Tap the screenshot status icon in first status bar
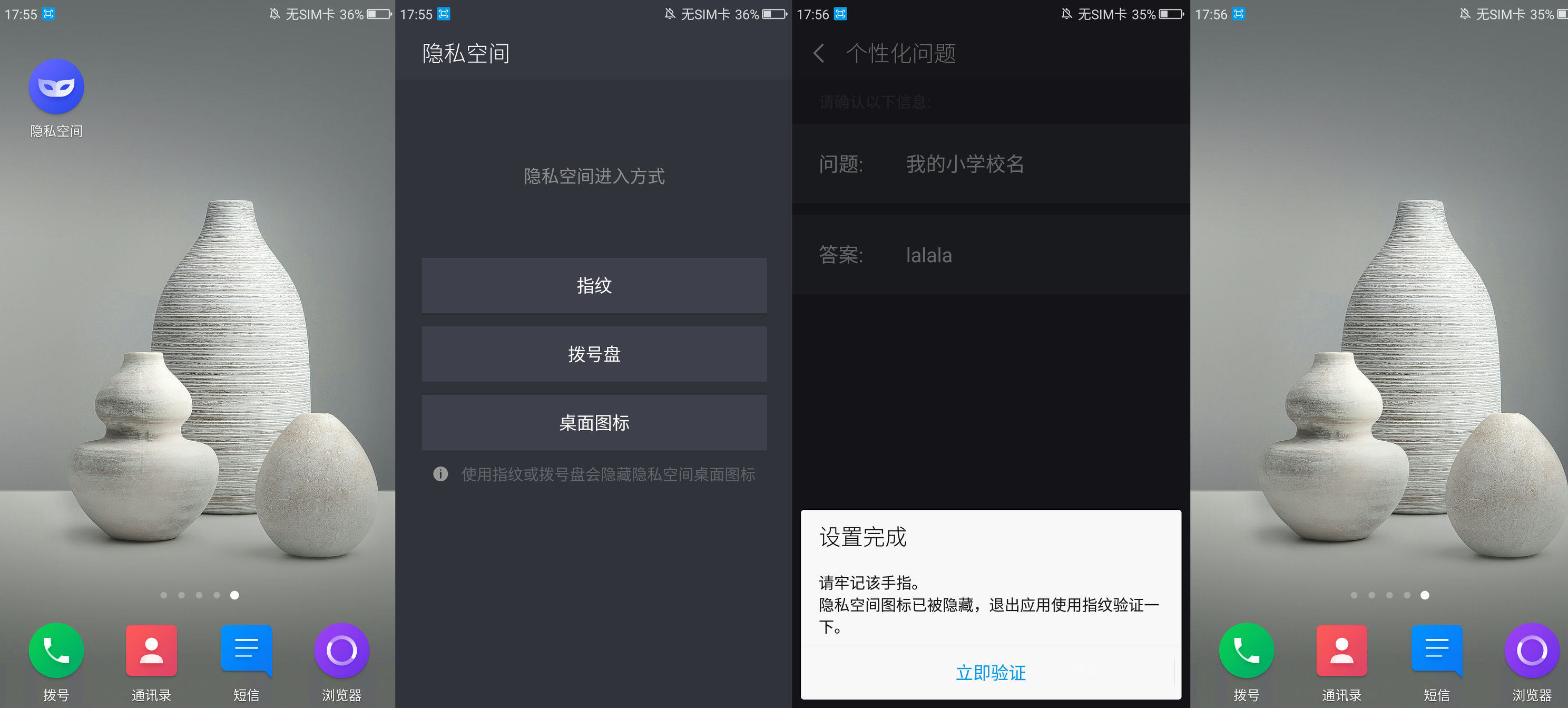Viewport: 1568px width, 708px height. [x=48, y=13]
